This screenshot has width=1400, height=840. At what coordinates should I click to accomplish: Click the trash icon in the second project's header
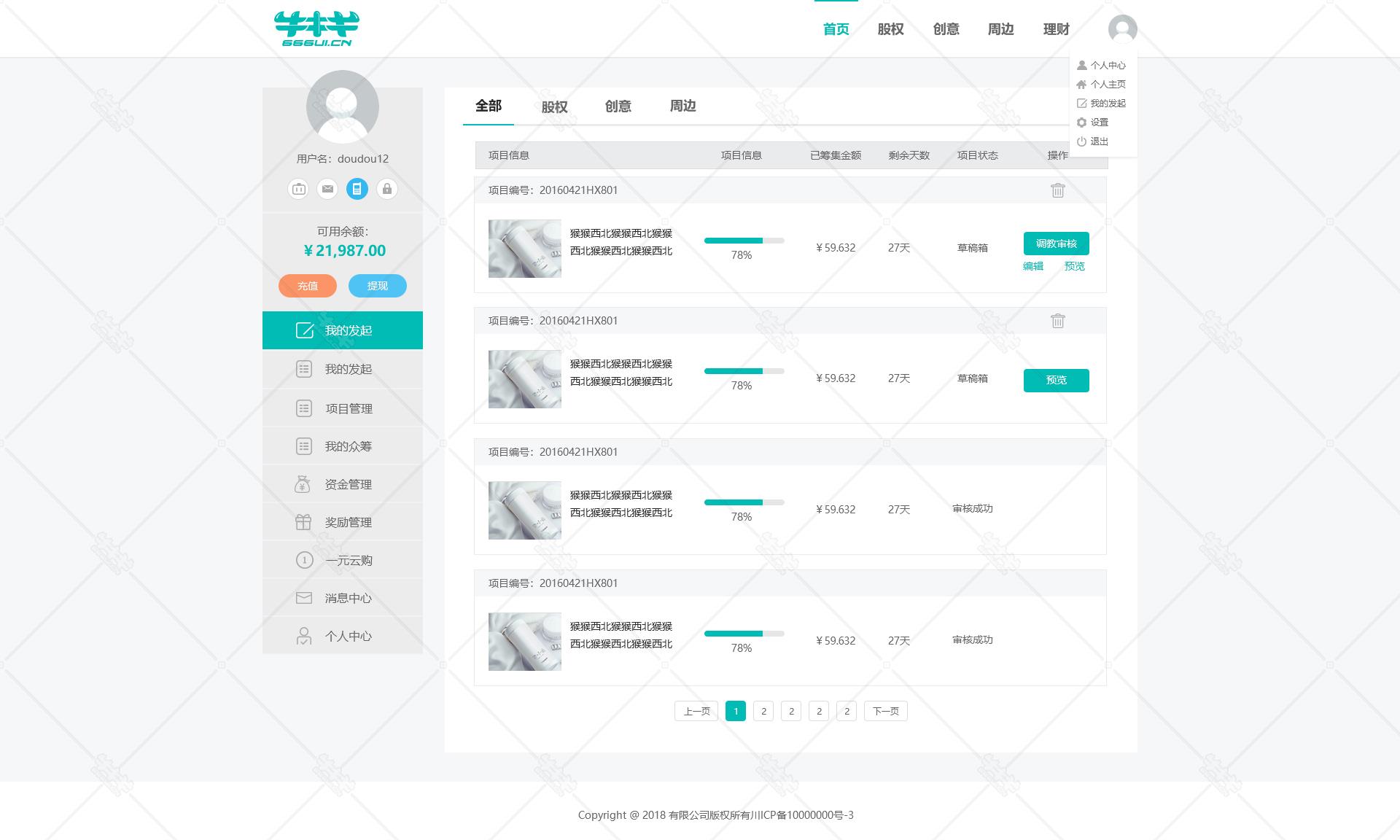[x=1057, y=321]
